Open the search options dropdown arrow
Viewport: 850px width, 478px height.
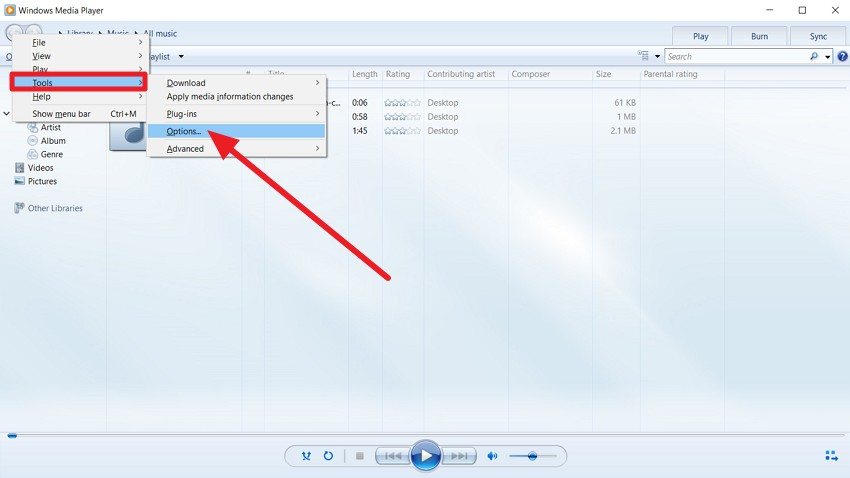(827, 56)
